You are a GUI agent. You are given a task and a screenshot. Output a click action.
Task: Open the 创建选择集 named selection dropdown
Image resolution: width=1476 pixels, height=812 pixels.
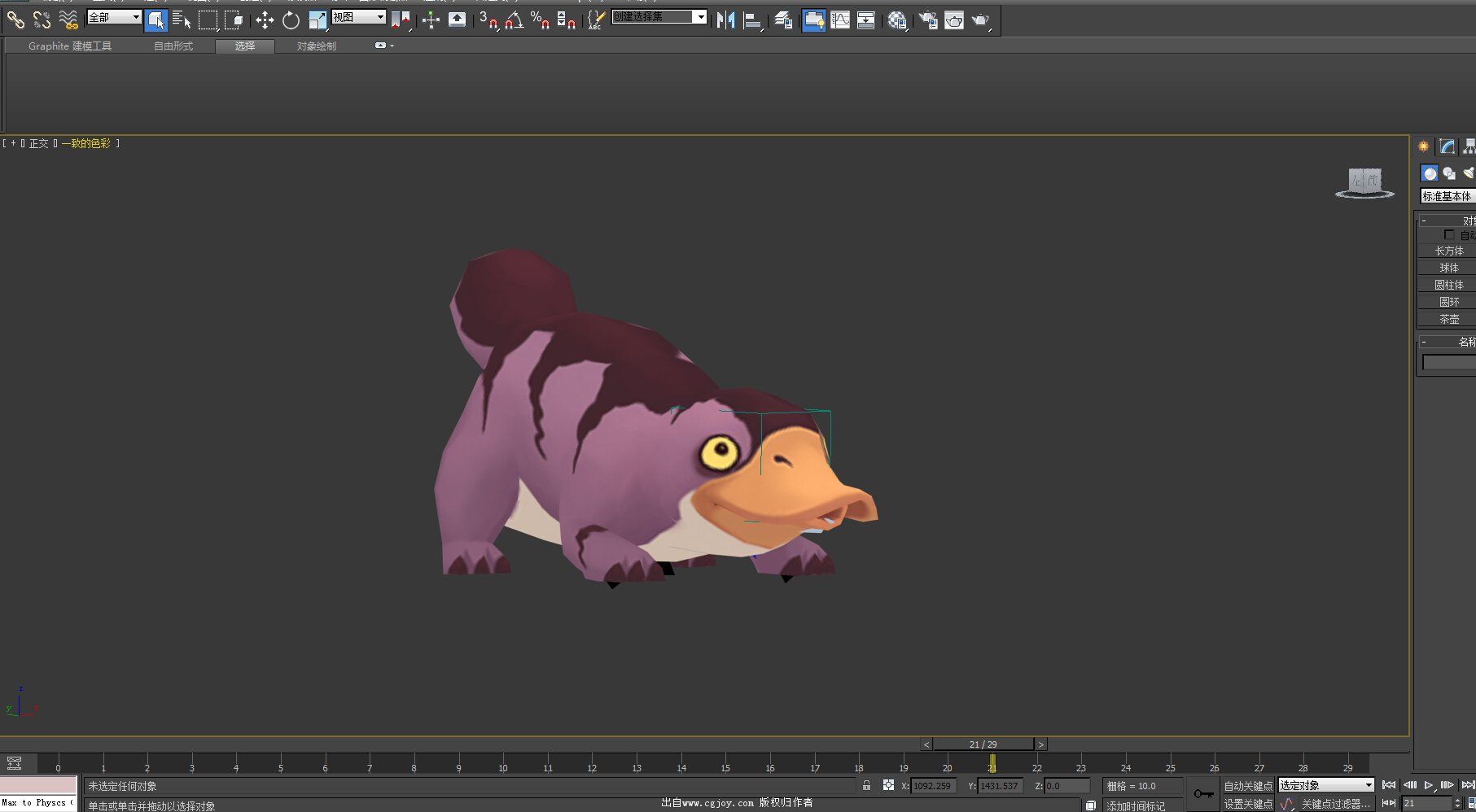(x=659, y=17)
